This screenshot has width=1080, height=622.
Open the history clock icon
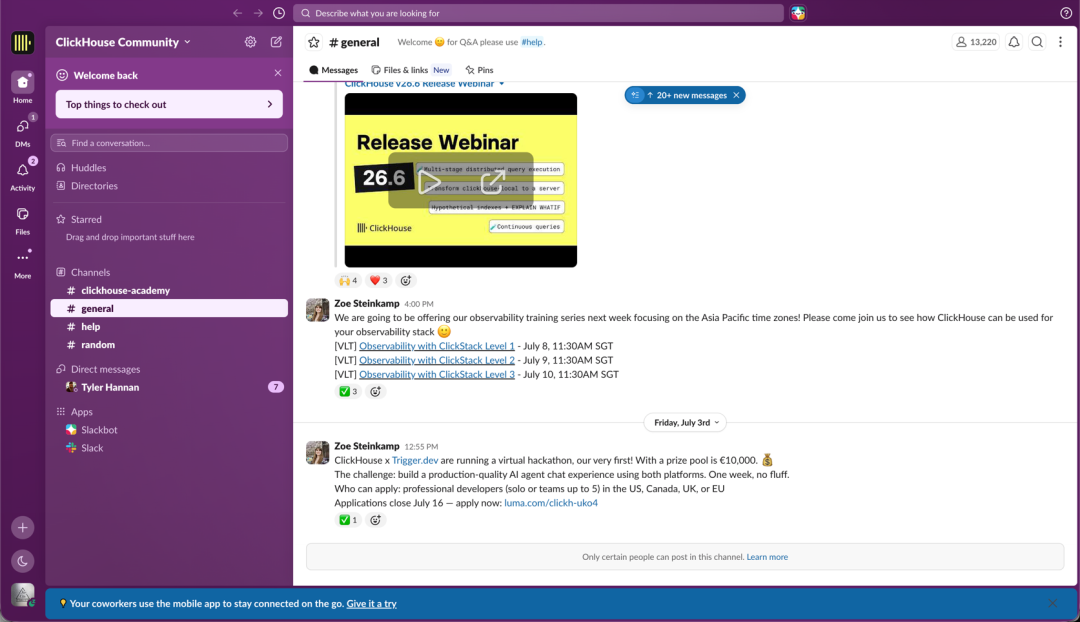pos(279,13)
